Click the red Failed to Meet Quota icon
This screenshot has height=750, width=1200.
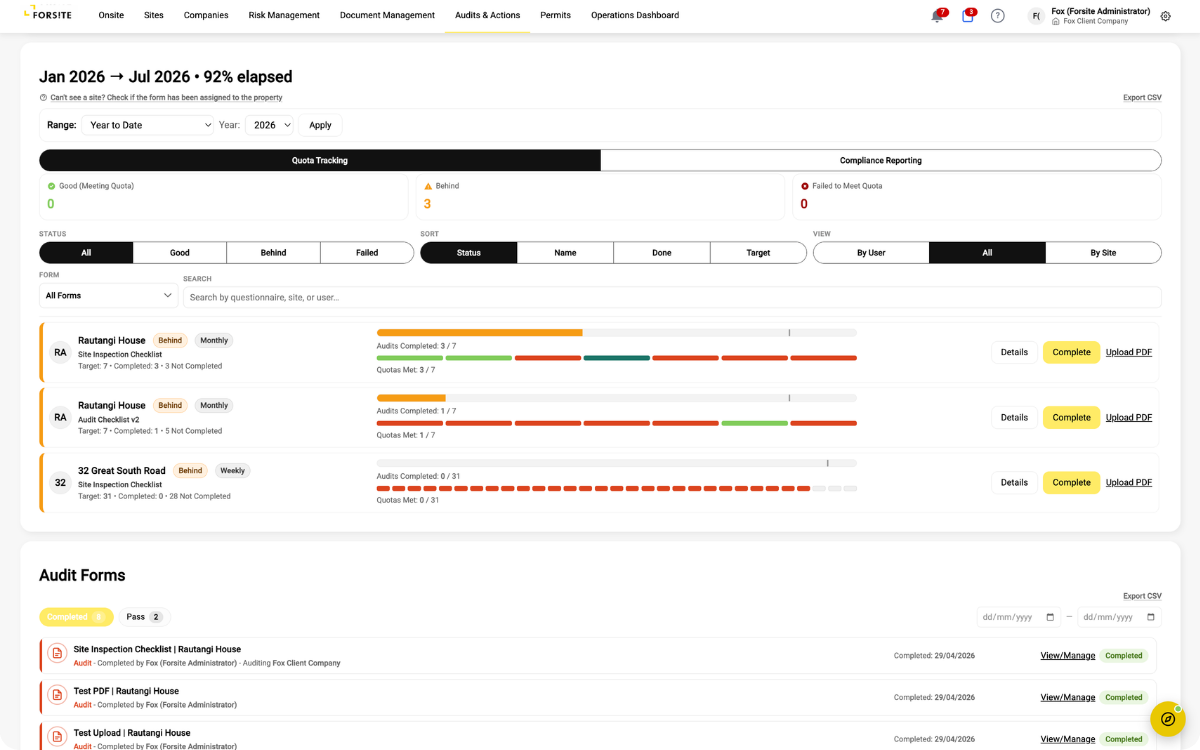pos(805,186)
